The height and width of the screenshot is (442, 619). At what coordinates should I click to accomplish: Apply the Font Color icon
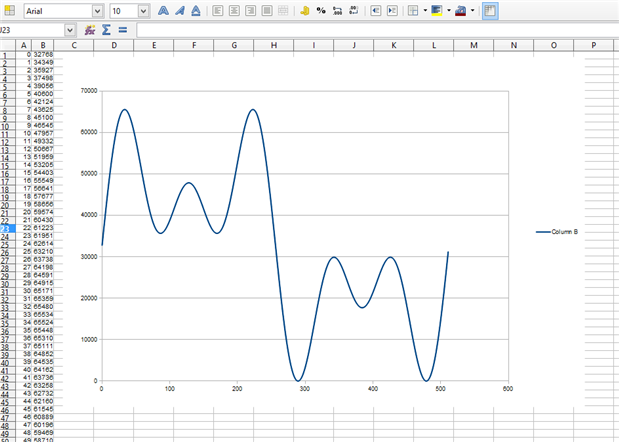[x=460, y=11]
